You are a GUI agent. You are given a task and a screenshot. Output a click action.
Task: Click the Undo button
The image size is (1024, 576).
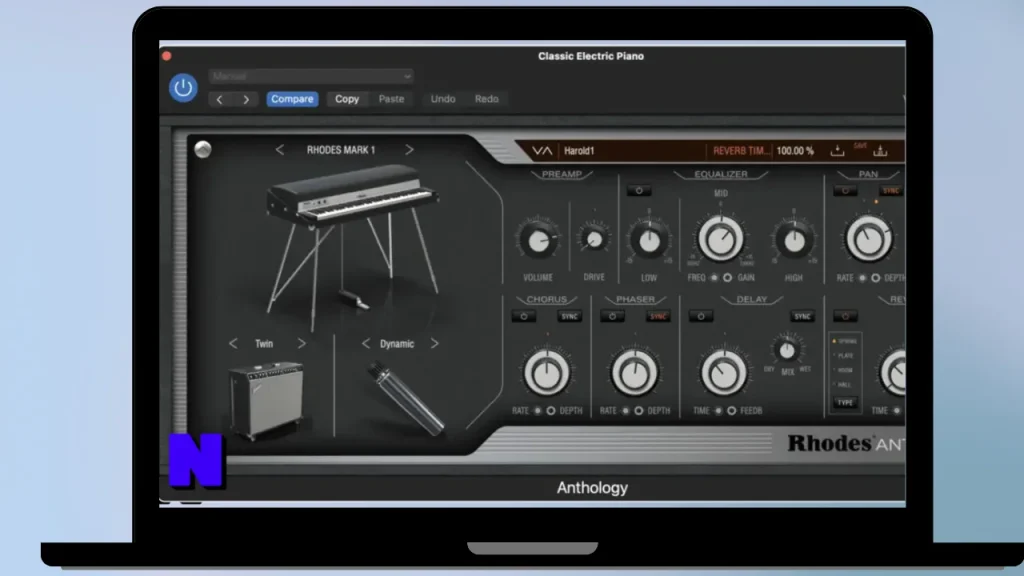point(443,99)
